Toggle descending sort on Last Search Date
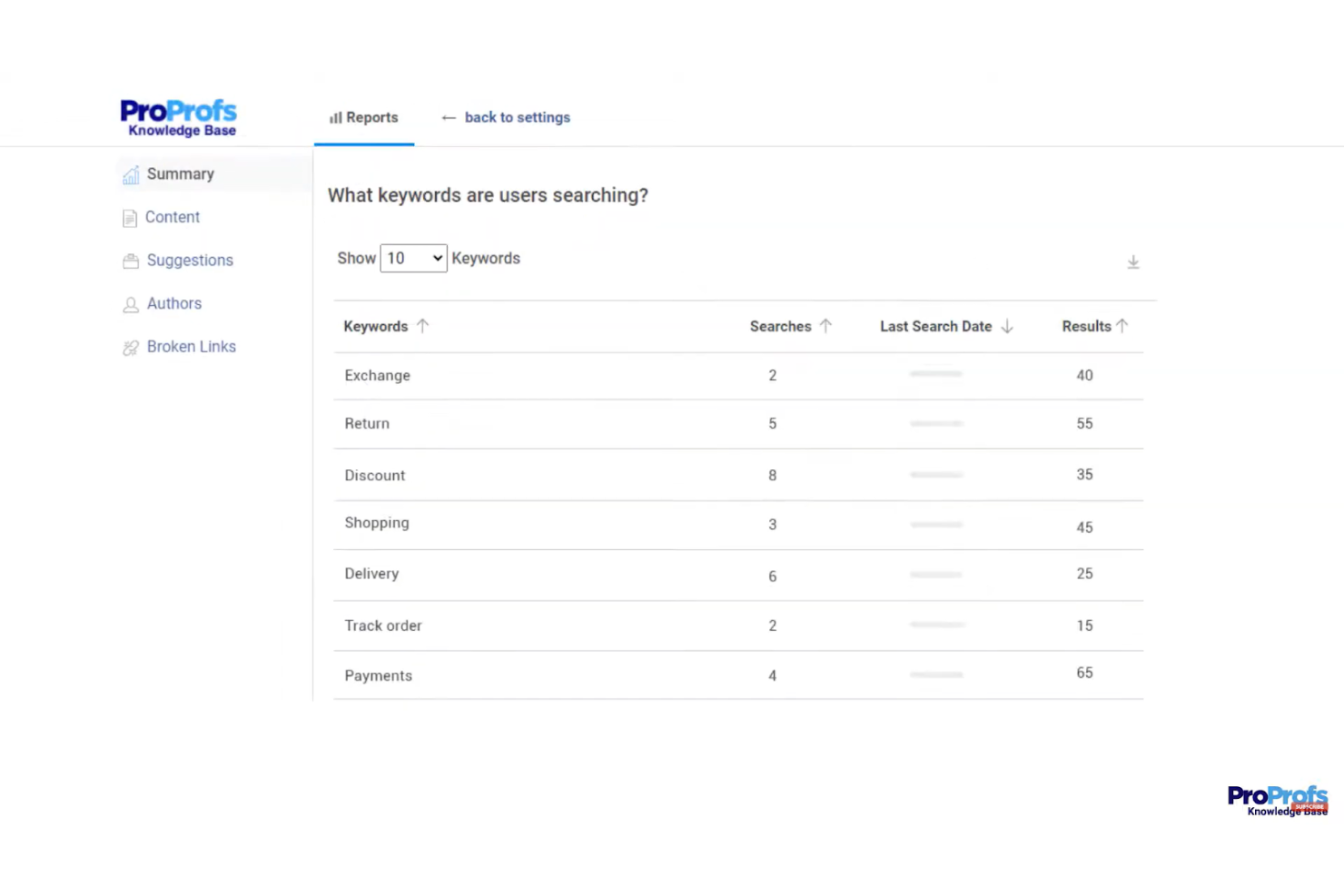 pos(1006,325)
